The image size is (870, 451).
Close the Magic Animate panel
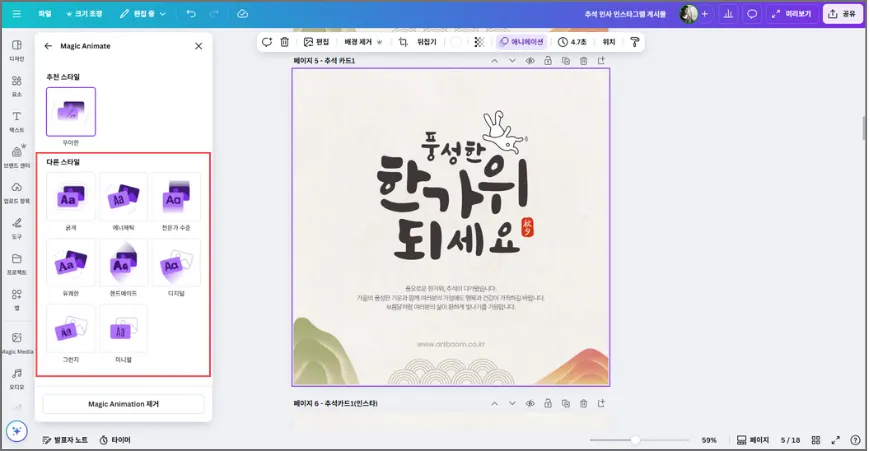click(199, 46)
